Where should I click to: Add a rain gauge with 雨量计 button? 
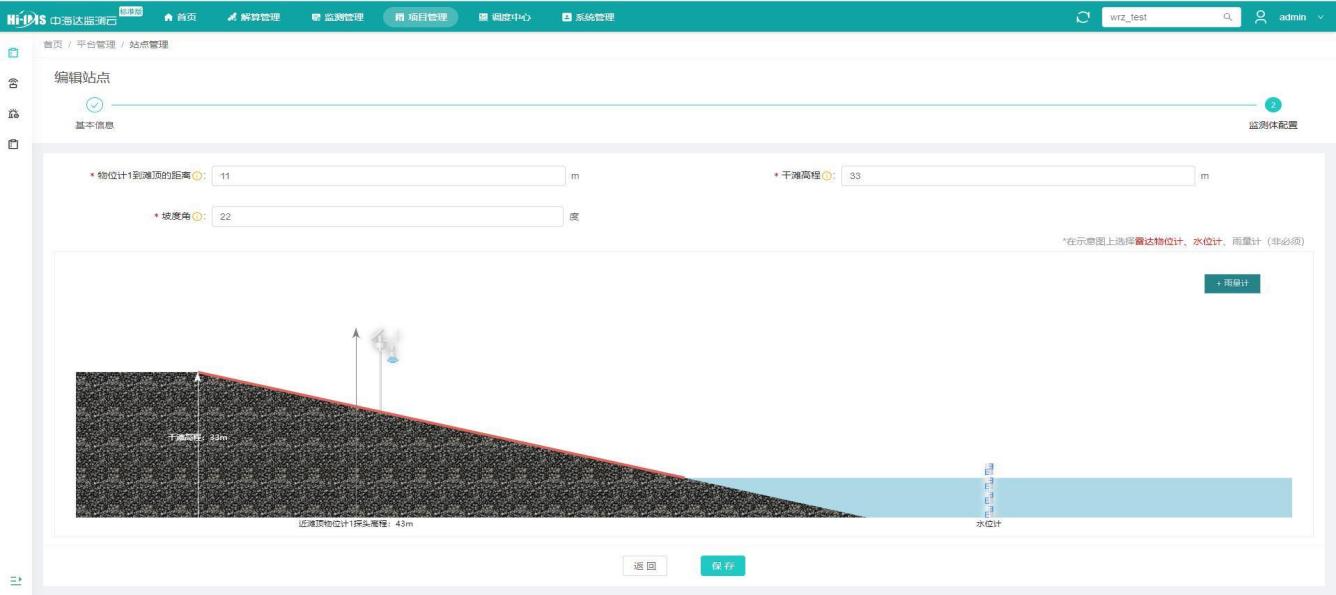(x=1232, y=284)
